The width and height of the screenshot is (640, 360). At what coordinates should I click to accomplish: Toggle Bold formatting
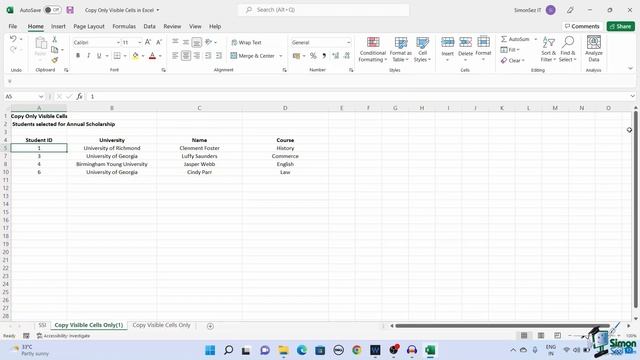[x=78, y=56]
